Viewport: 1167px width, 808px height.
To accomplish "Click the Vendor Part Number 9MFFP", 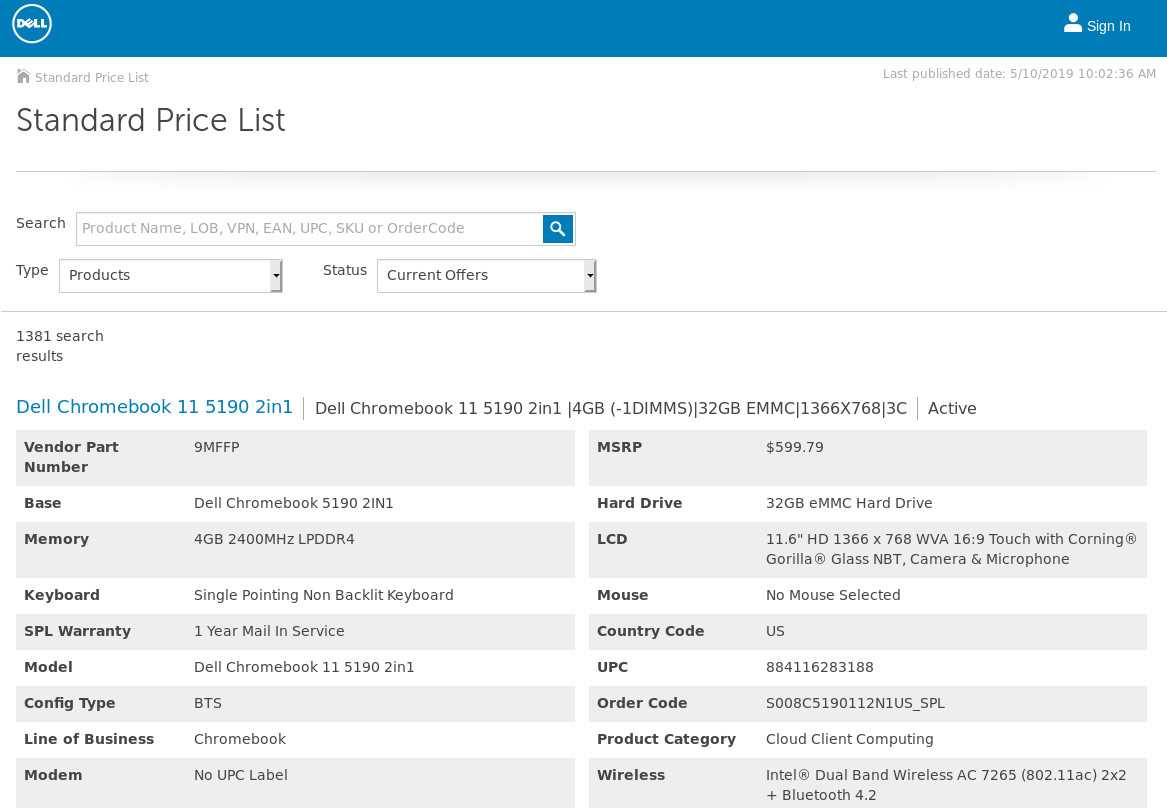I will pyautogui.click(x=217, y=447).
